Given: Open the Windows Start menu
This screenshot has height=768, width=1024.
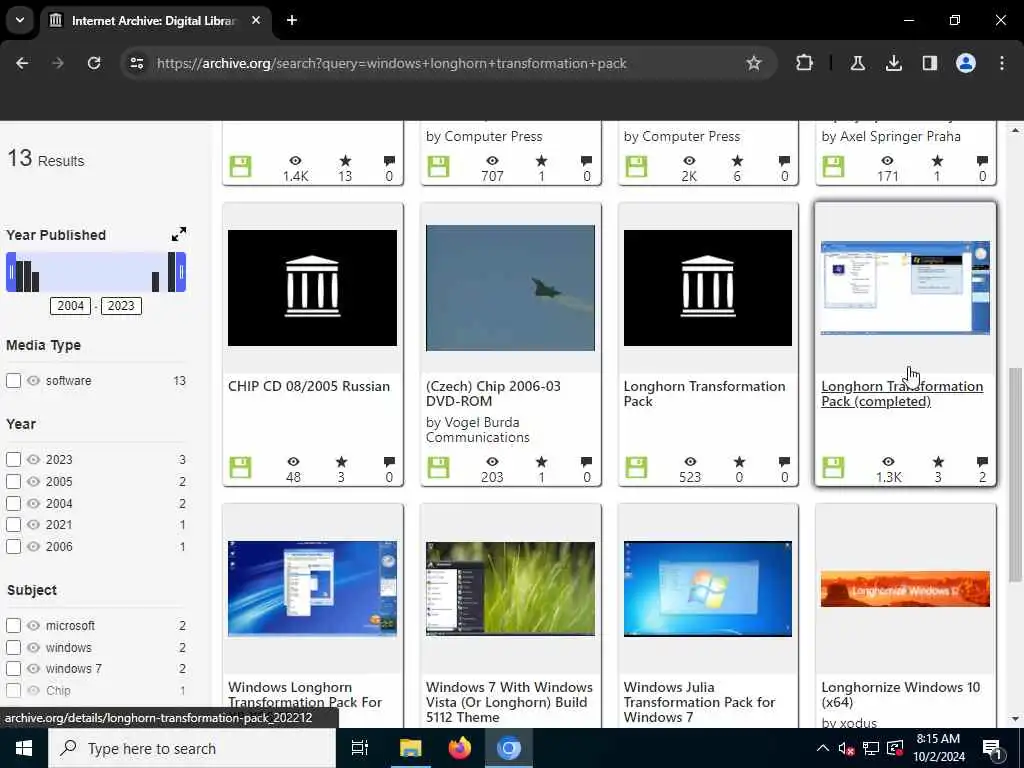Looking at the screenshot, I should click(24, 748).
